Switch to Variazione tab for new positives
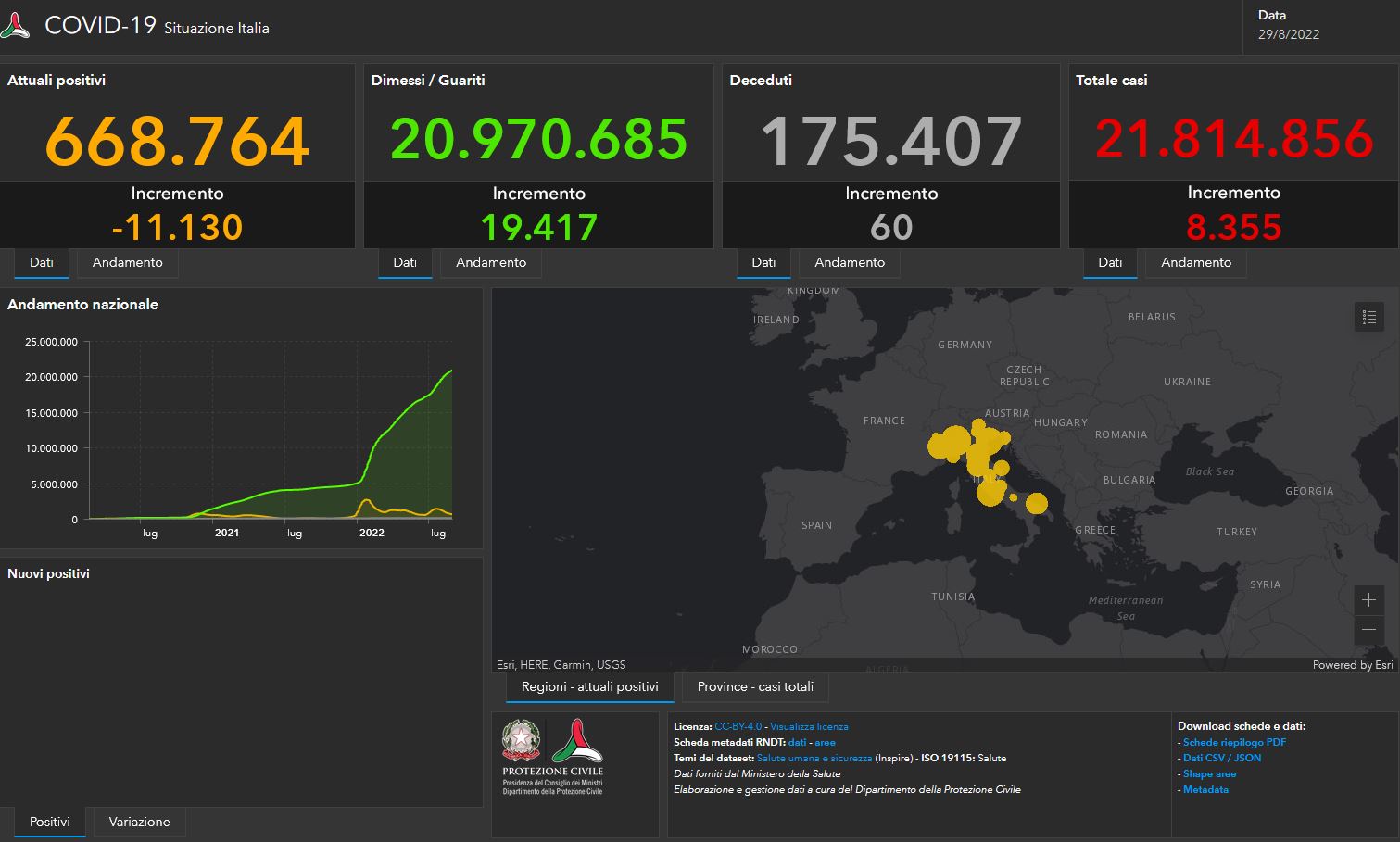Screen dimensions: 1400x842 [139, 822]
